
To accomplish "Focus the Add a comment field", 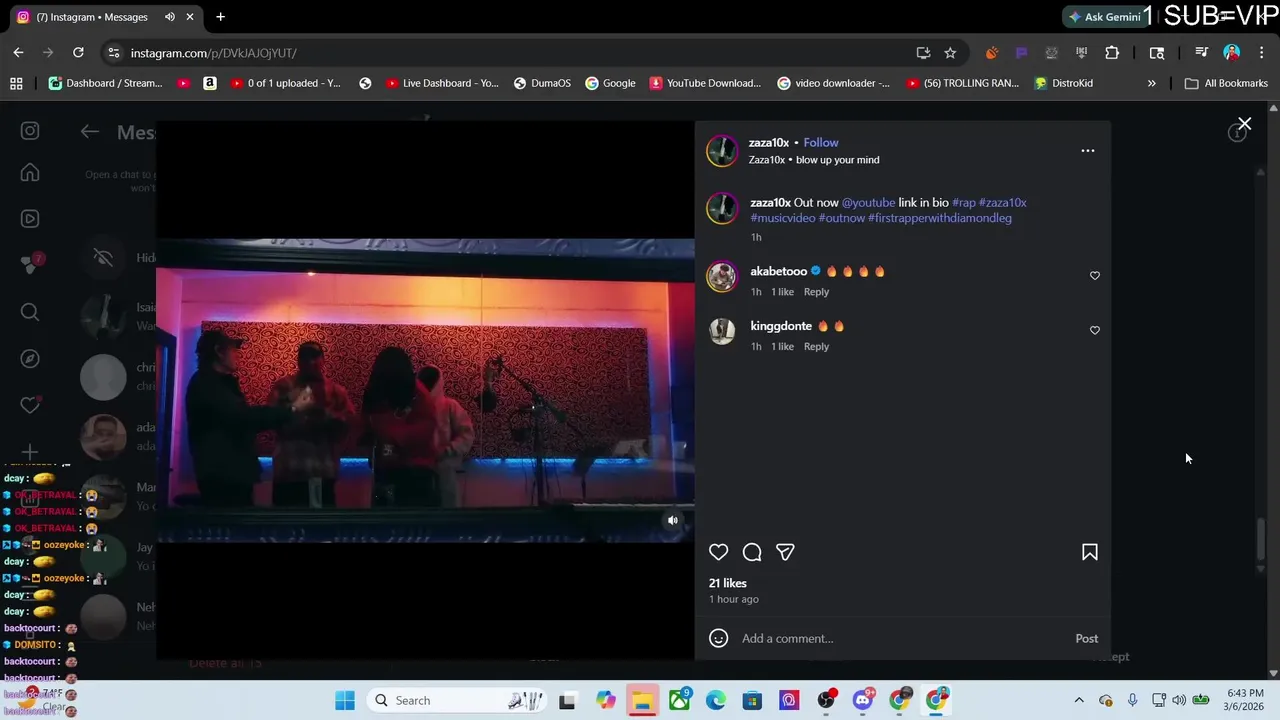I will (x=900, y=638).
